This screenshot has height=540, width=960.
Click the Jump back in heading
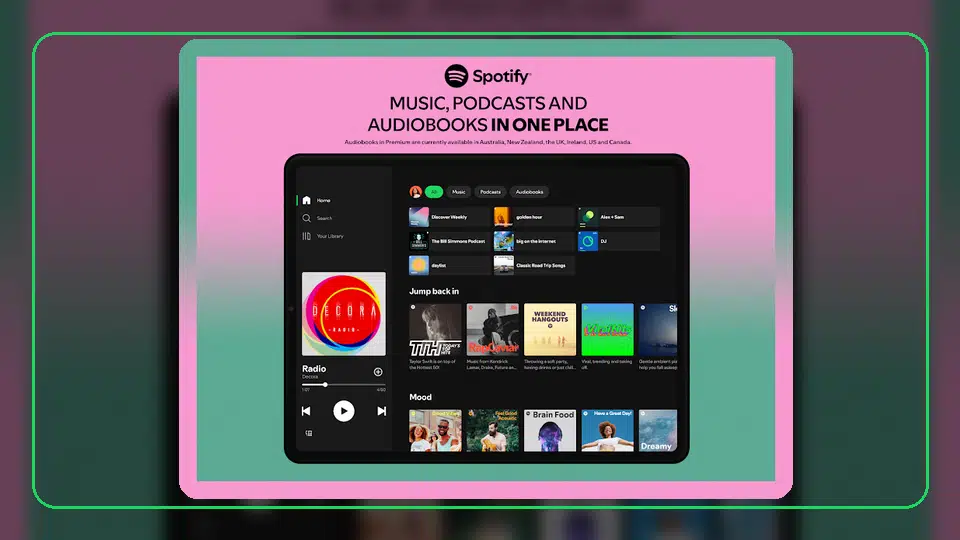pyautogui.click(x=433, y=291)
